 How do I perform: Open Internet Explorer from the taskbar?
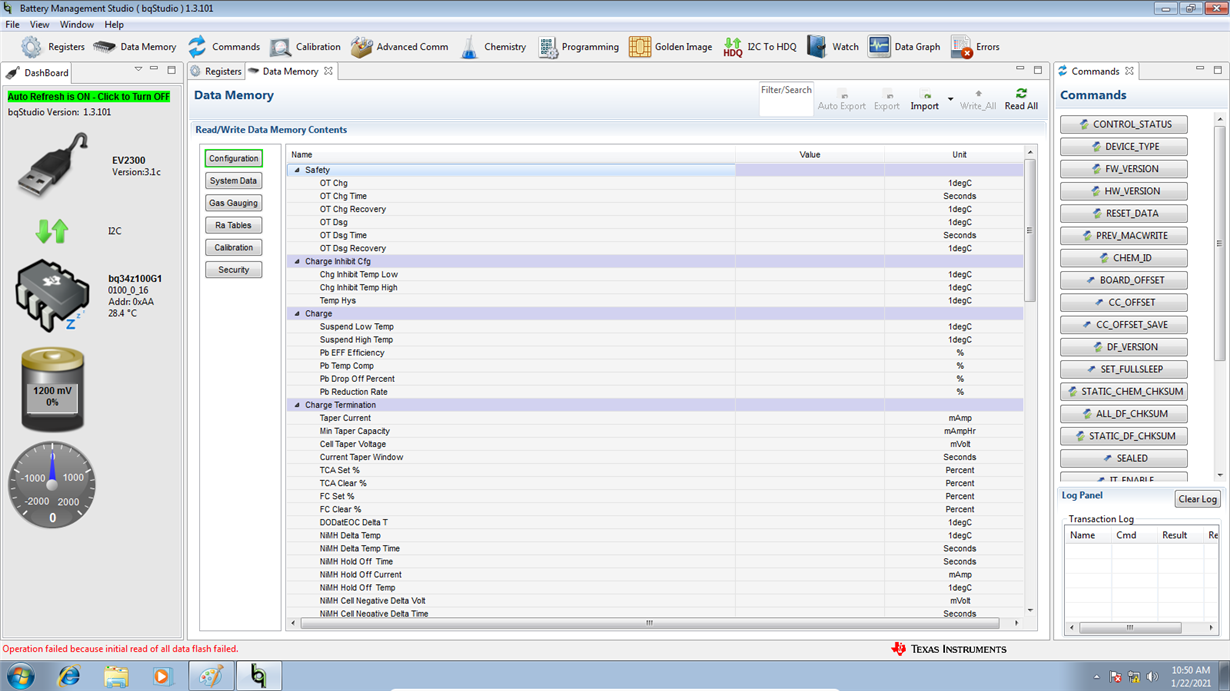click(x=69, y=676)
